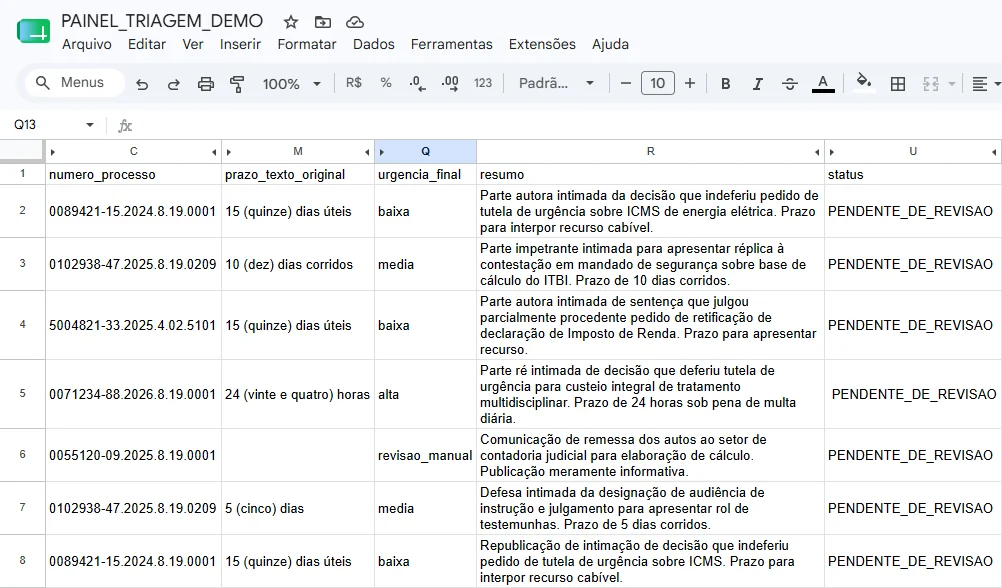
Task: Apply percent format
Action: click(x=385, y=82)
